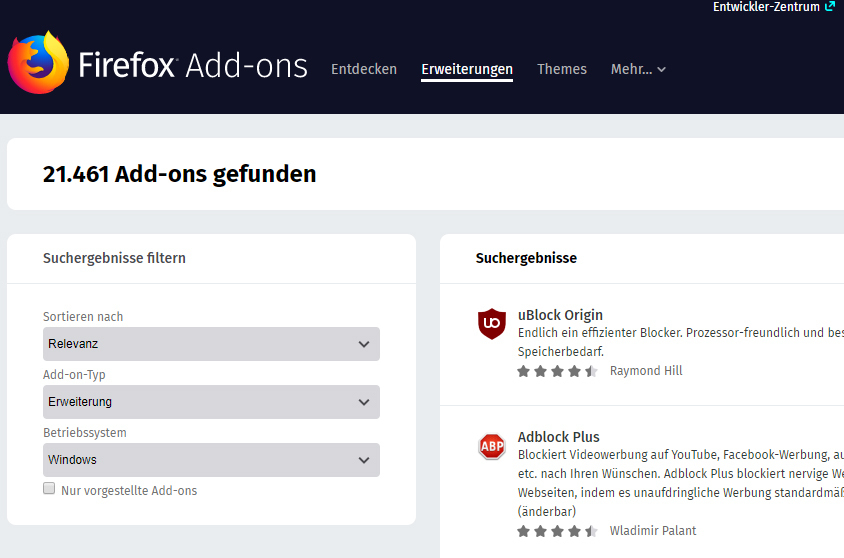Click the Sortieren nach label

[x=83, y=316]
